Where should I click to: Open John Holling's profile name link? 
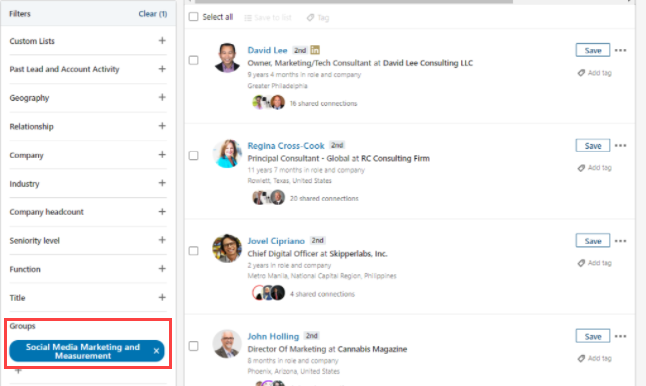click(x=273, y=336)
